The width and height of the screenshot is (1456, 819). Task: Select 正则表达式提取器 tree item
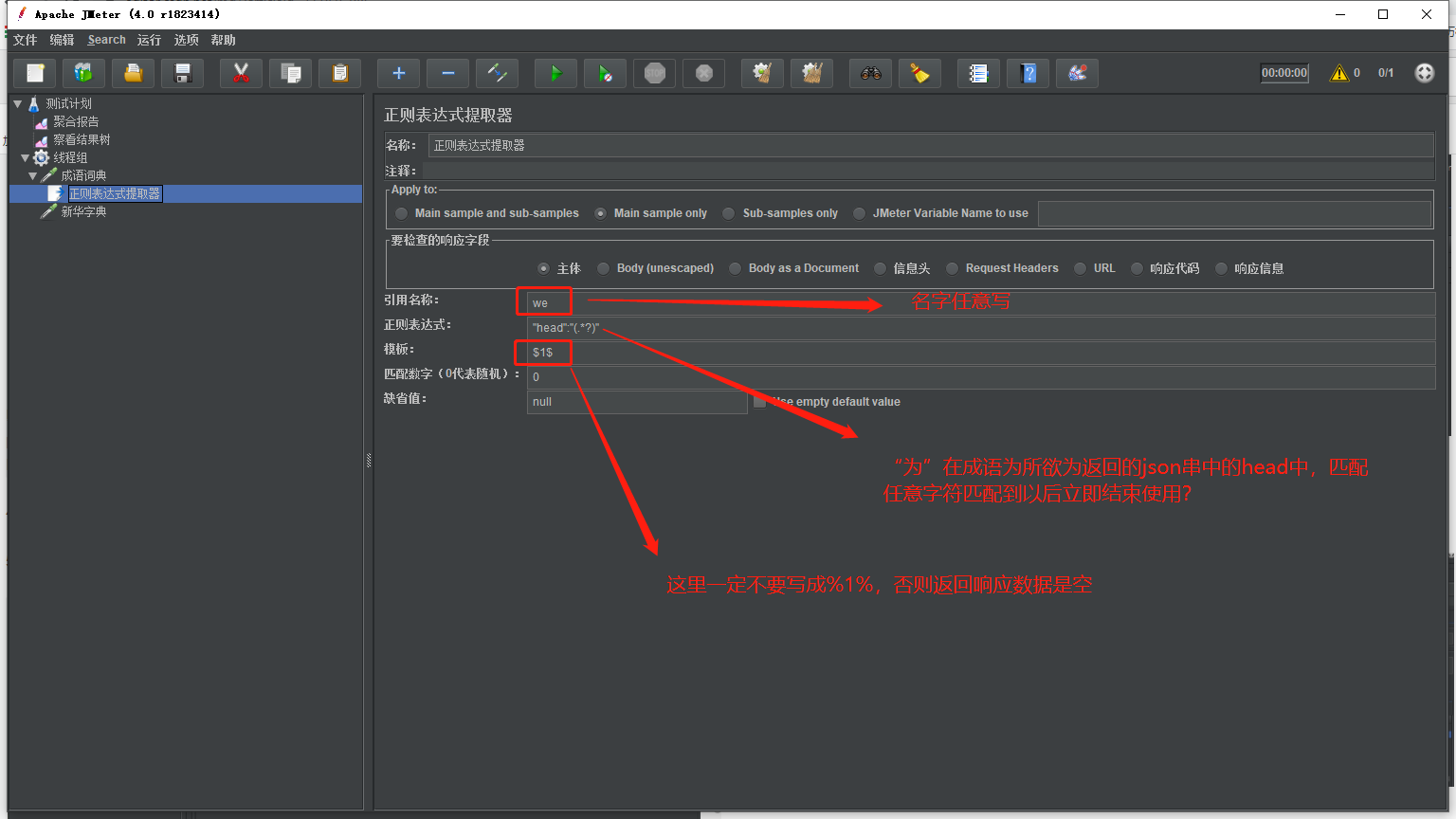pyautogui.click(x=115, y=193)
